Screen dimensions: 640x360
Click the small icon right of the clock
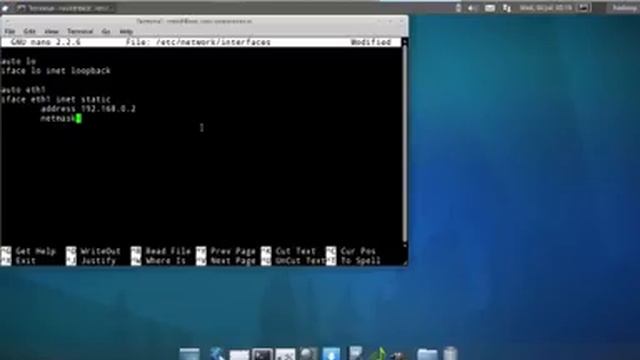point(584,8)
